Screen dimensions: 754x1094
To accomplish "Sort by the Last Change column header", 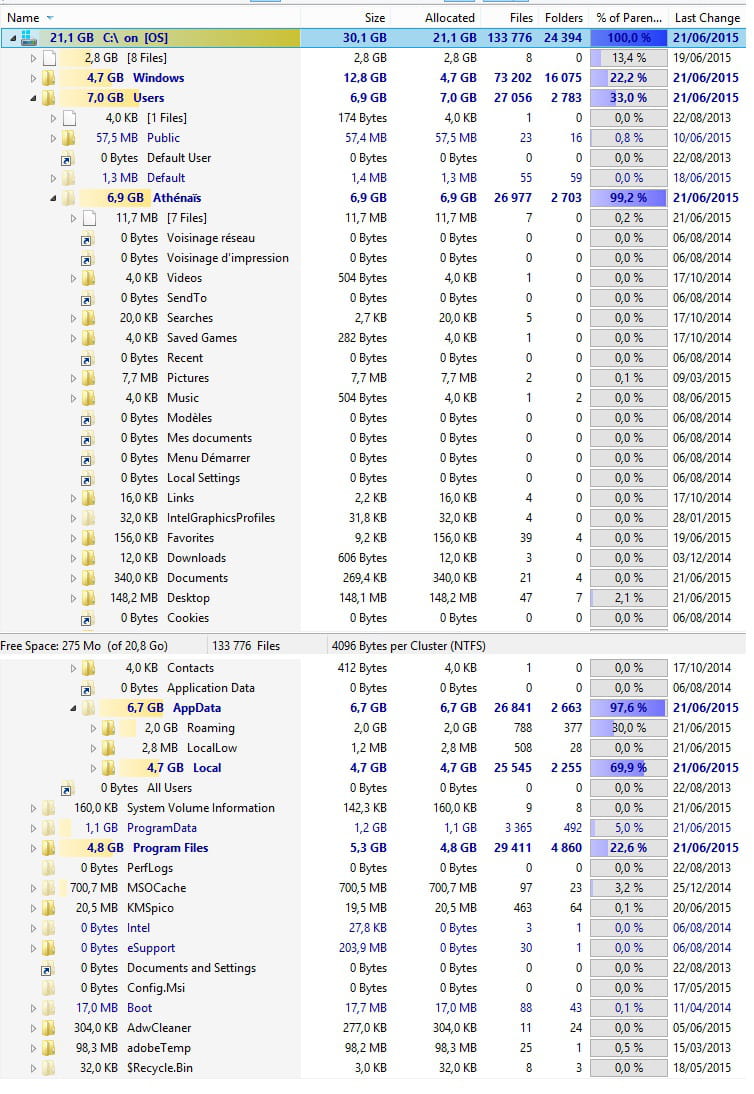I will pos(707,17).
